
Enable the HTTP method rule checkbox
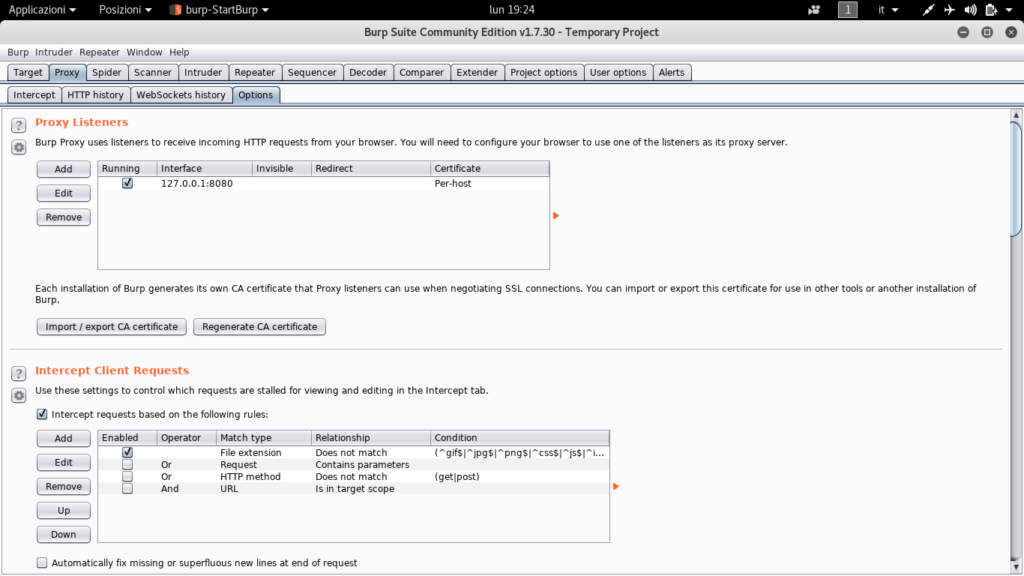click(x=127, y=477)
